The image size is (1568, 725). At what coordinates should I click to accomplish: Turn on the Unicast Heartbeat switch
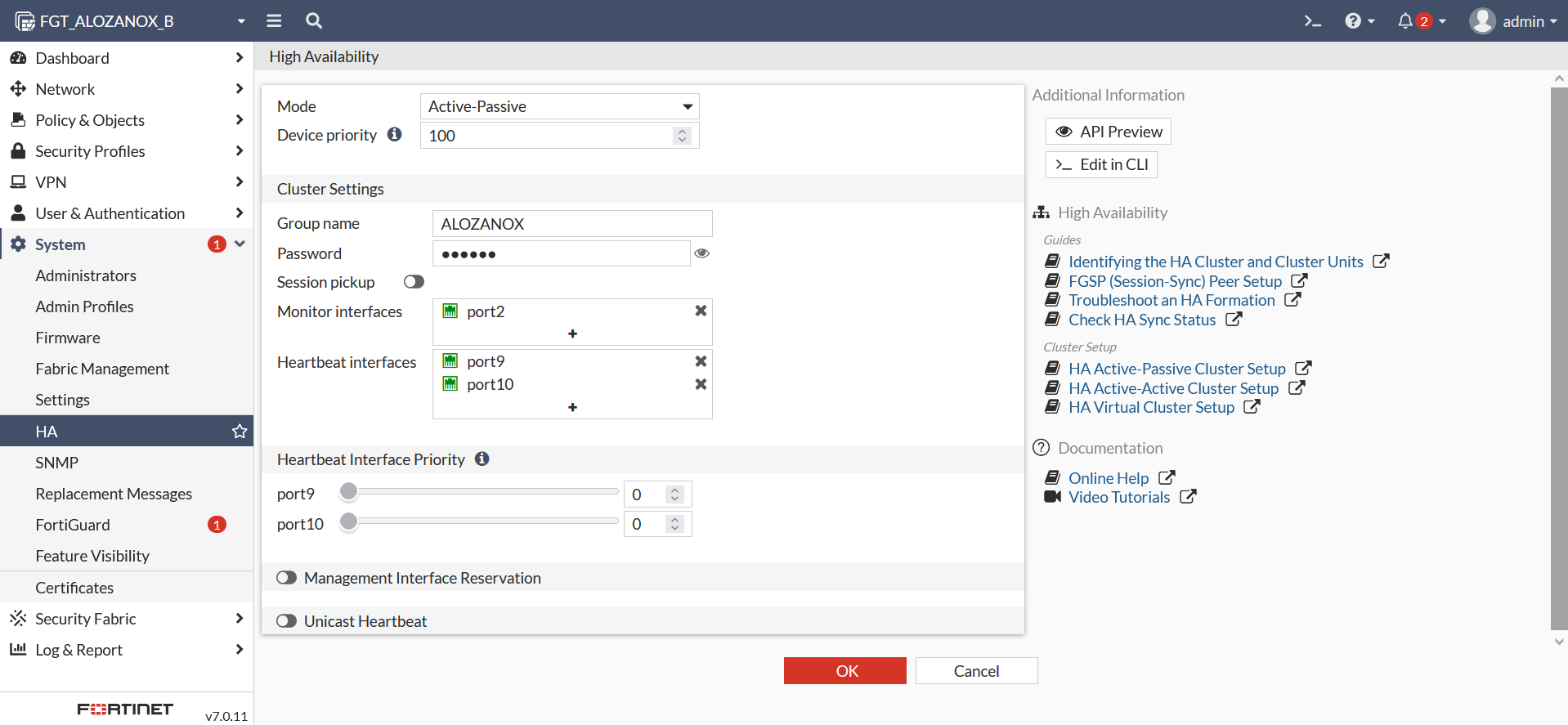point(286,621)
